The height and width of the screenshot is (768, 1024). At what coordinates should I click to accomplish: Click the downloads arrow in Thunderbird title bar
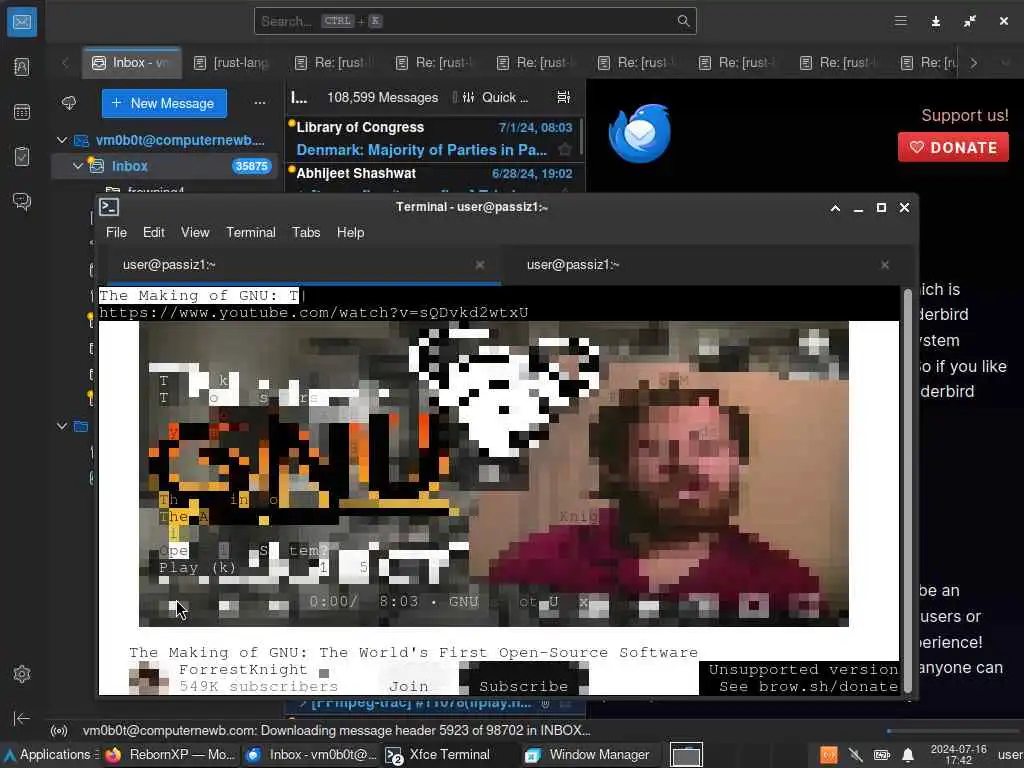pyautogui.click(x=936, y=22)
